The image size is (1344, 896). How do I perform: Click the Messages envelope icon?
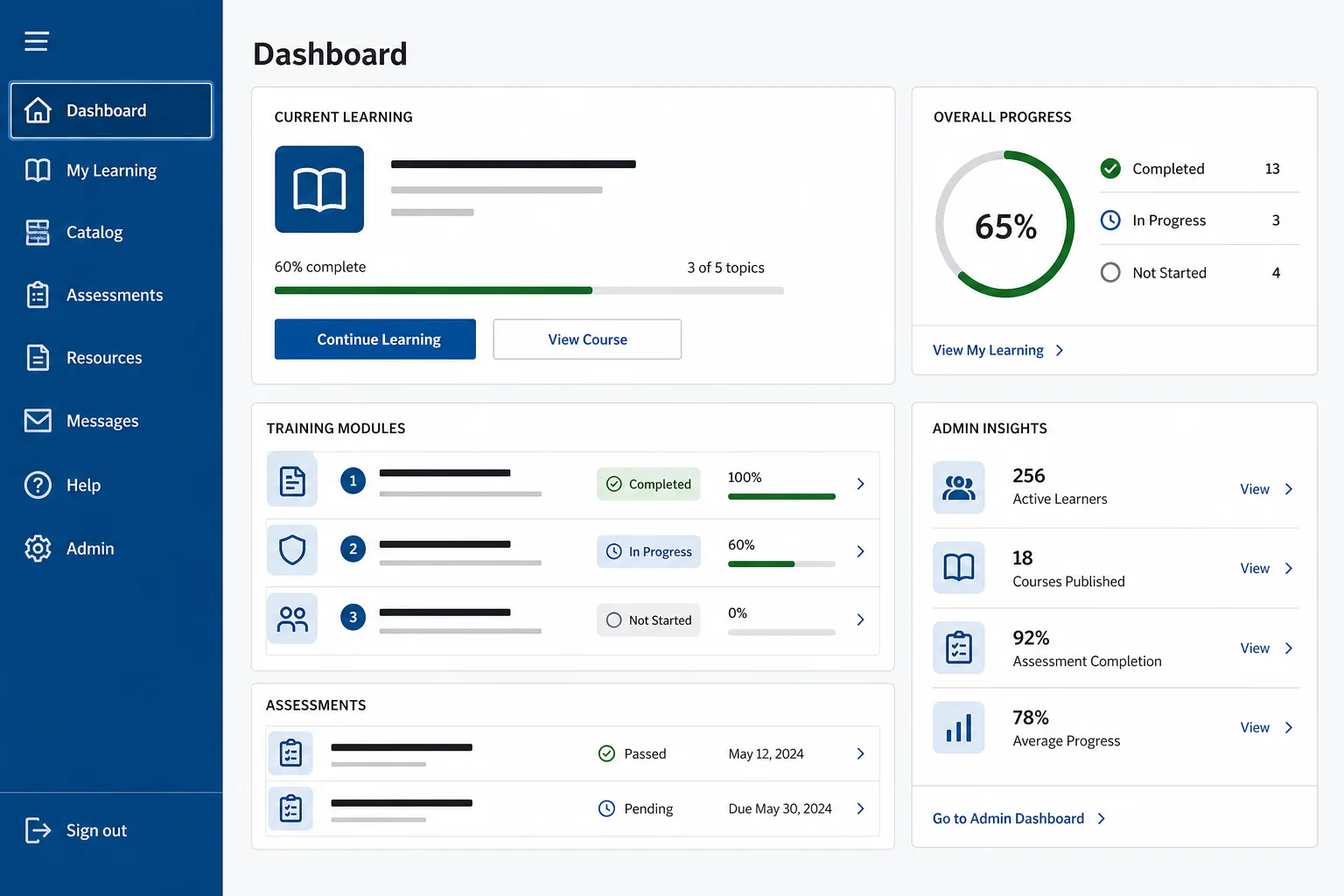pyautogui.click(x=38, y=421)
